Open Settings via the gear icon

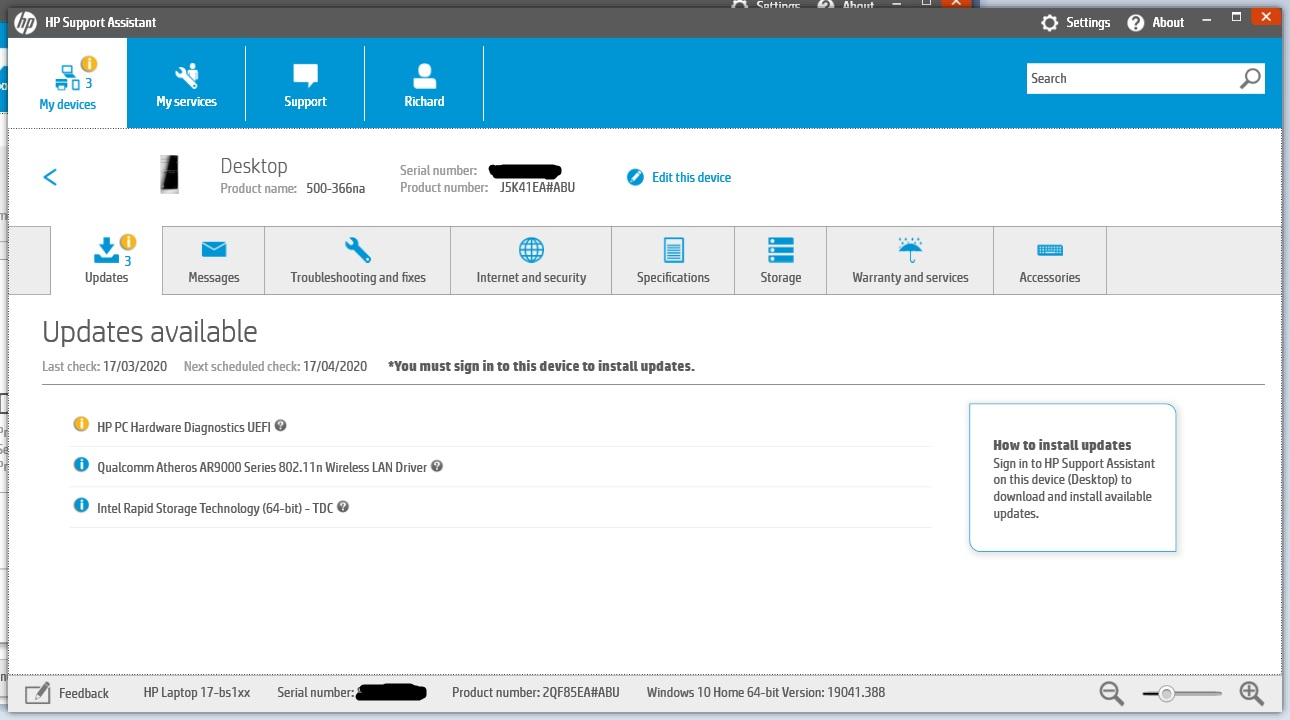1049,22
